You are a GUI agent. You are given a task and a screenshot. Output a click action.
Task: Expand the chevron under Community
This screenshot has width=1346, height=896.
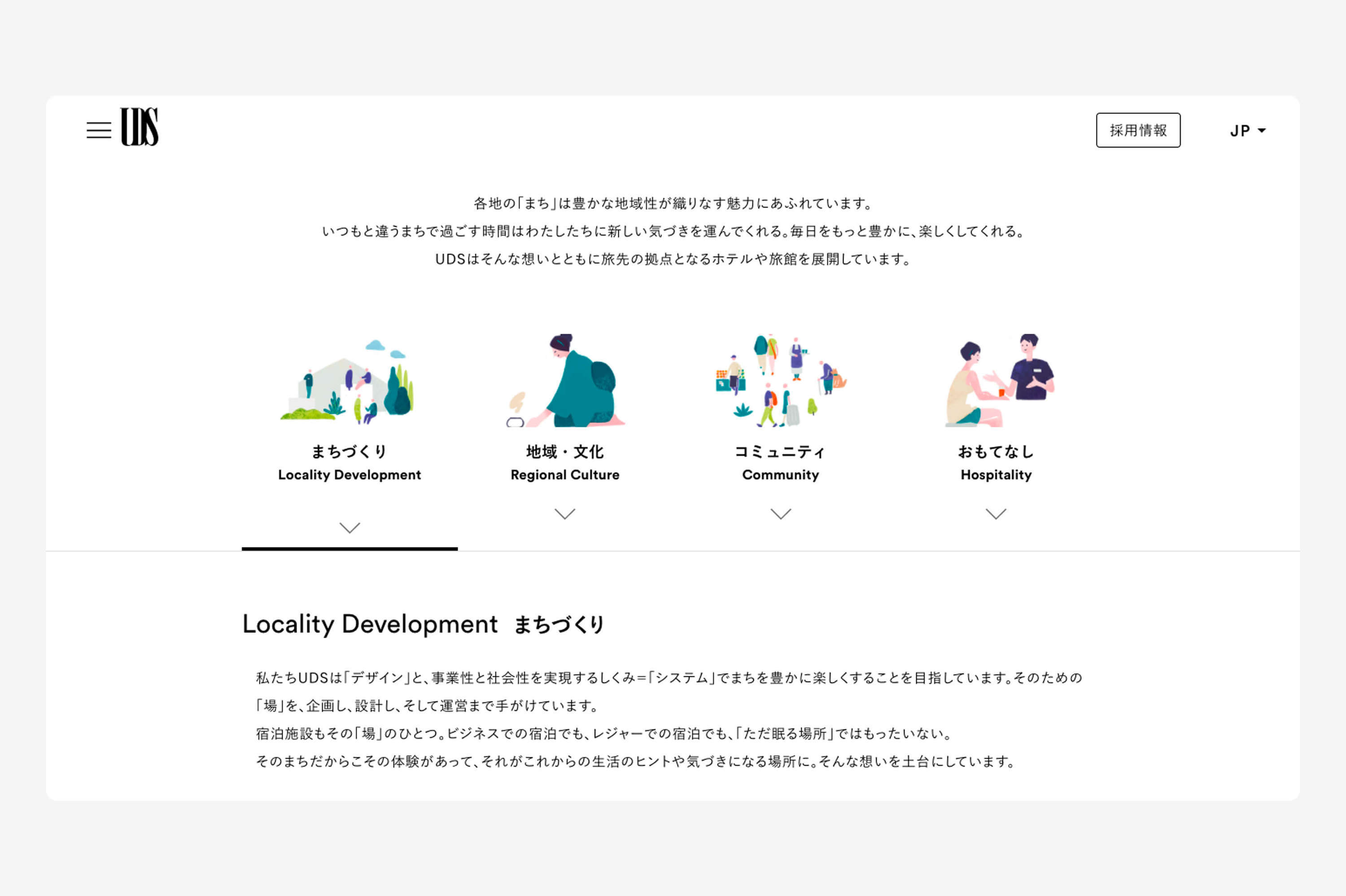pos(781,514)
